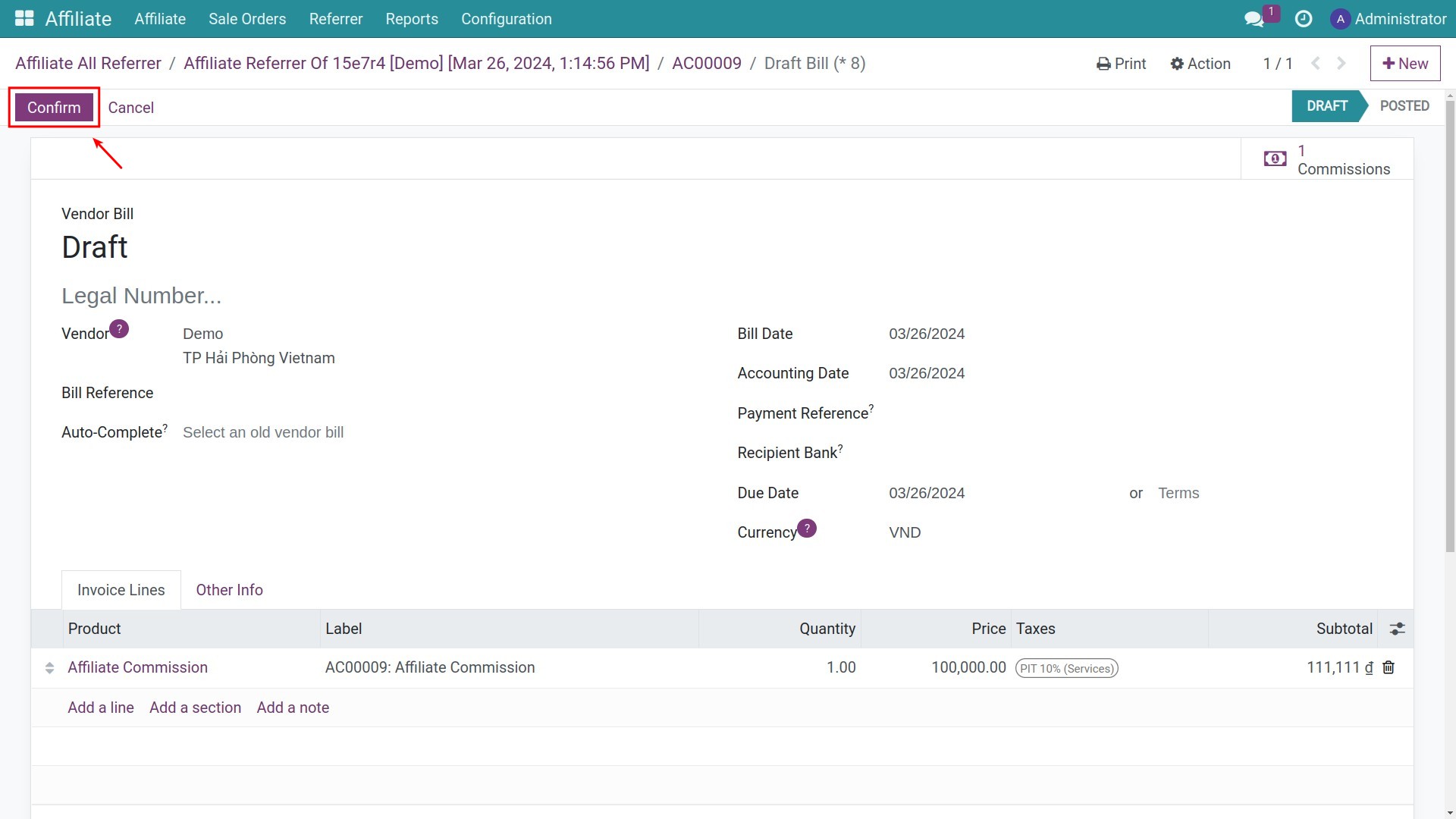Click the Currency help question mark

[x=807, y=528]
